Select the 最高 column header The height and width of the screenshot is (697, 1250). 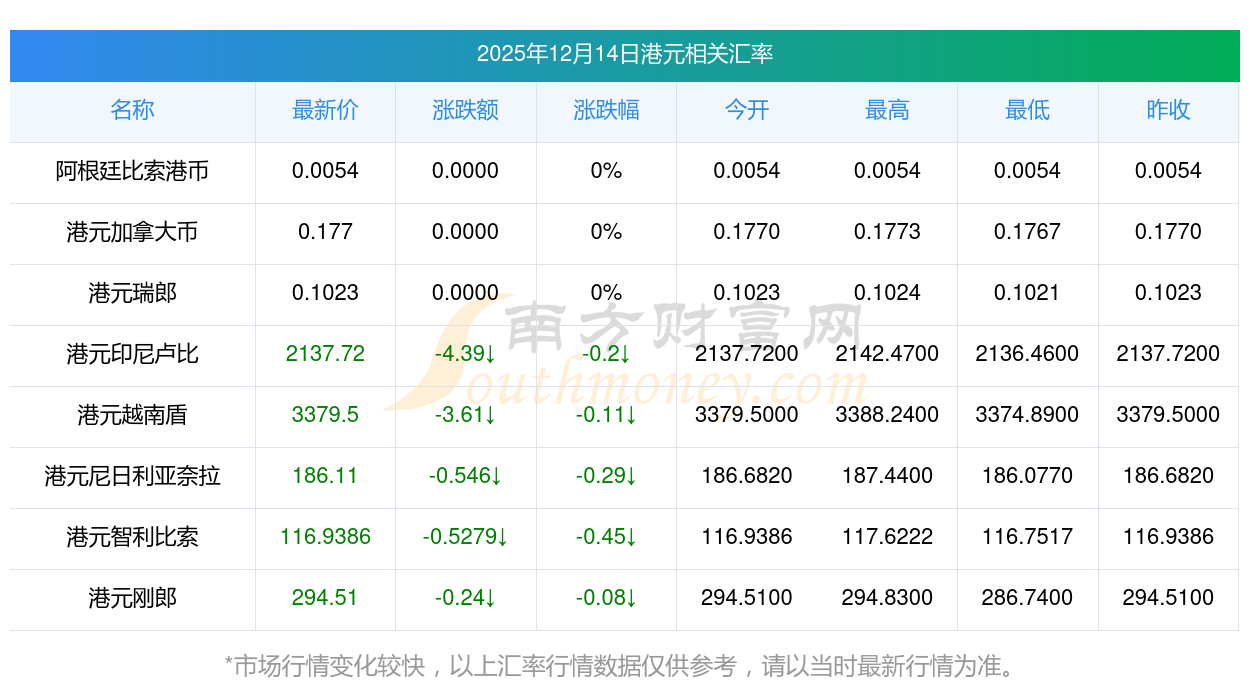tap(887, 110)
